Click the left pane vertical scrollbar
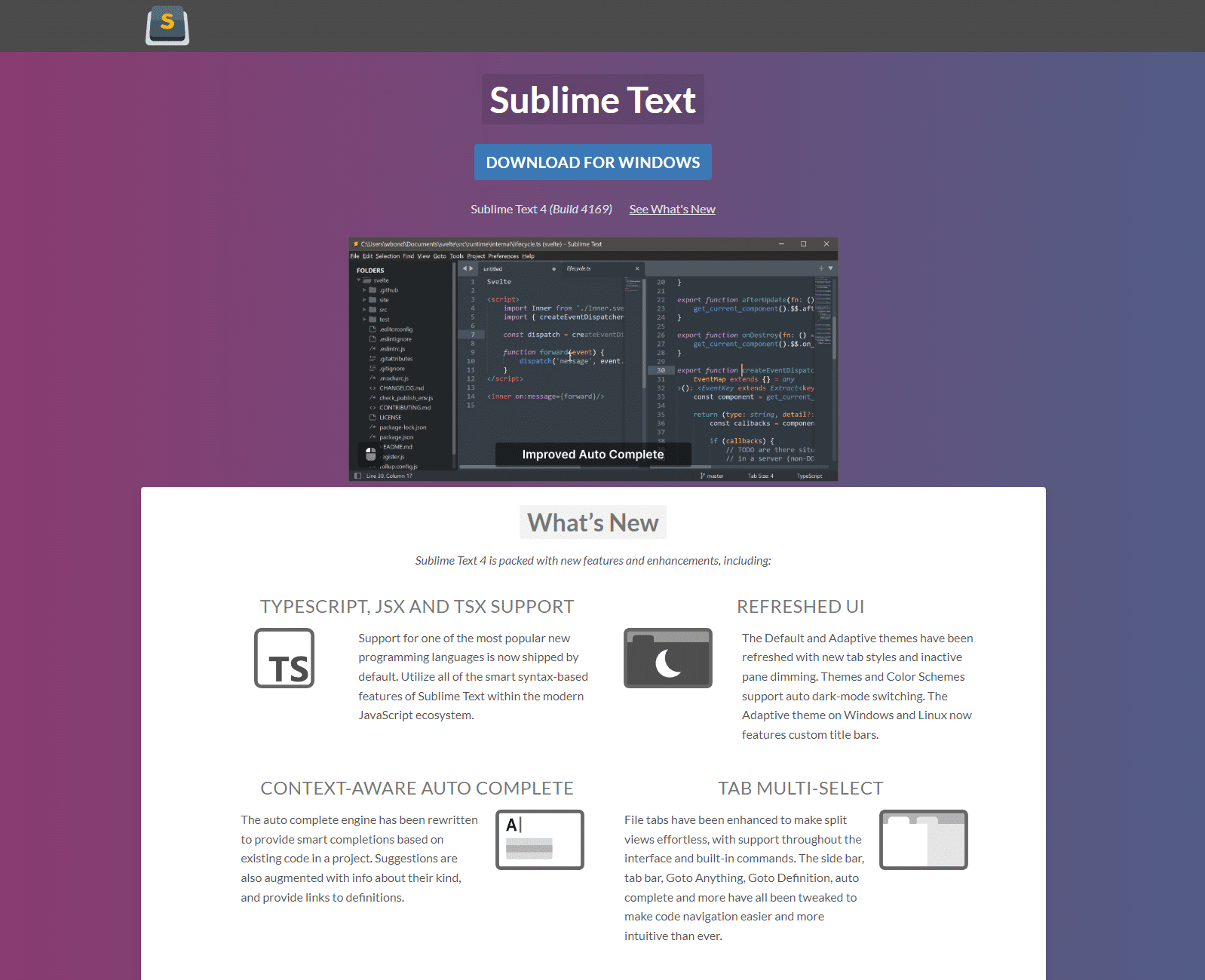Image resolution: width=1205 pixels, height=980 pixels. [644, 334]
